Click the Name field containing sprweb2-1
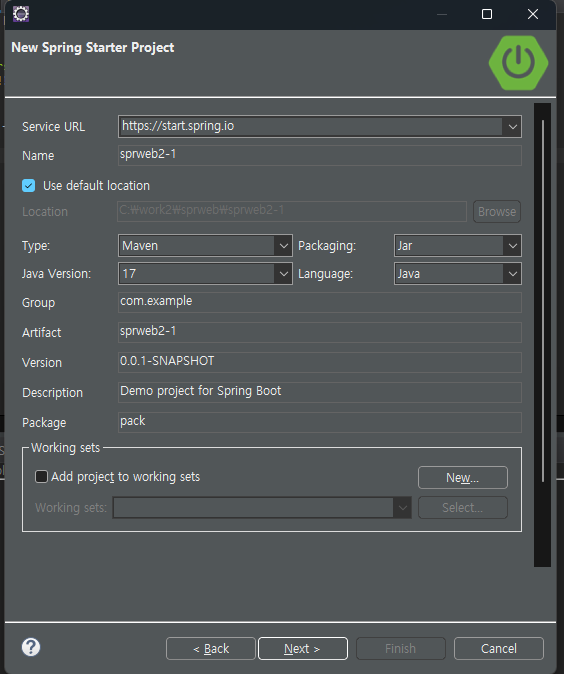This screenshot has height=674, width=564. pos(320,155)
